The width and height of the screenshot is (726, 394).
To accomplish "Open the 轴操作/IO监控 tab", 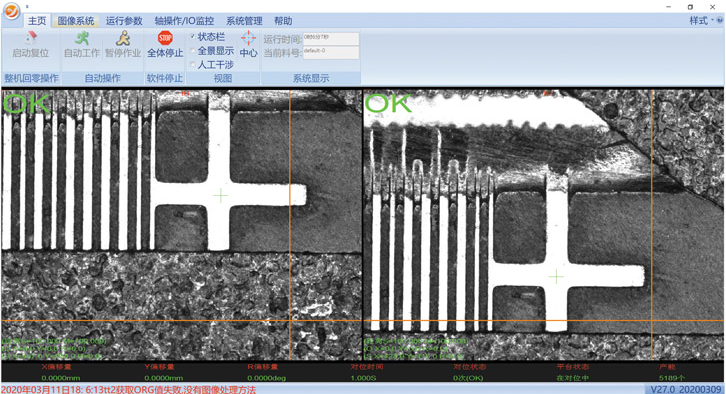I will 184,21.
